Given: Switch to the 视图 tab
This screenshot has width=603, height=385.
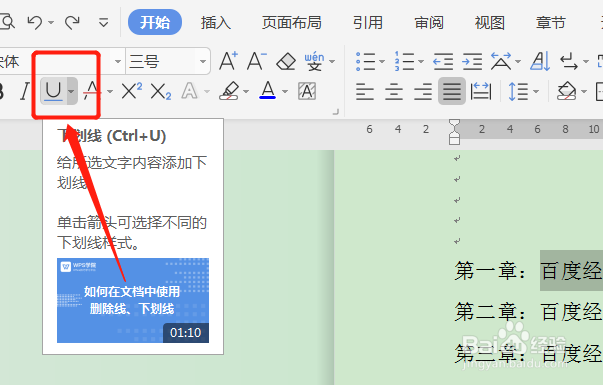Looking at the screenshot, I should (x=490, y=23).
